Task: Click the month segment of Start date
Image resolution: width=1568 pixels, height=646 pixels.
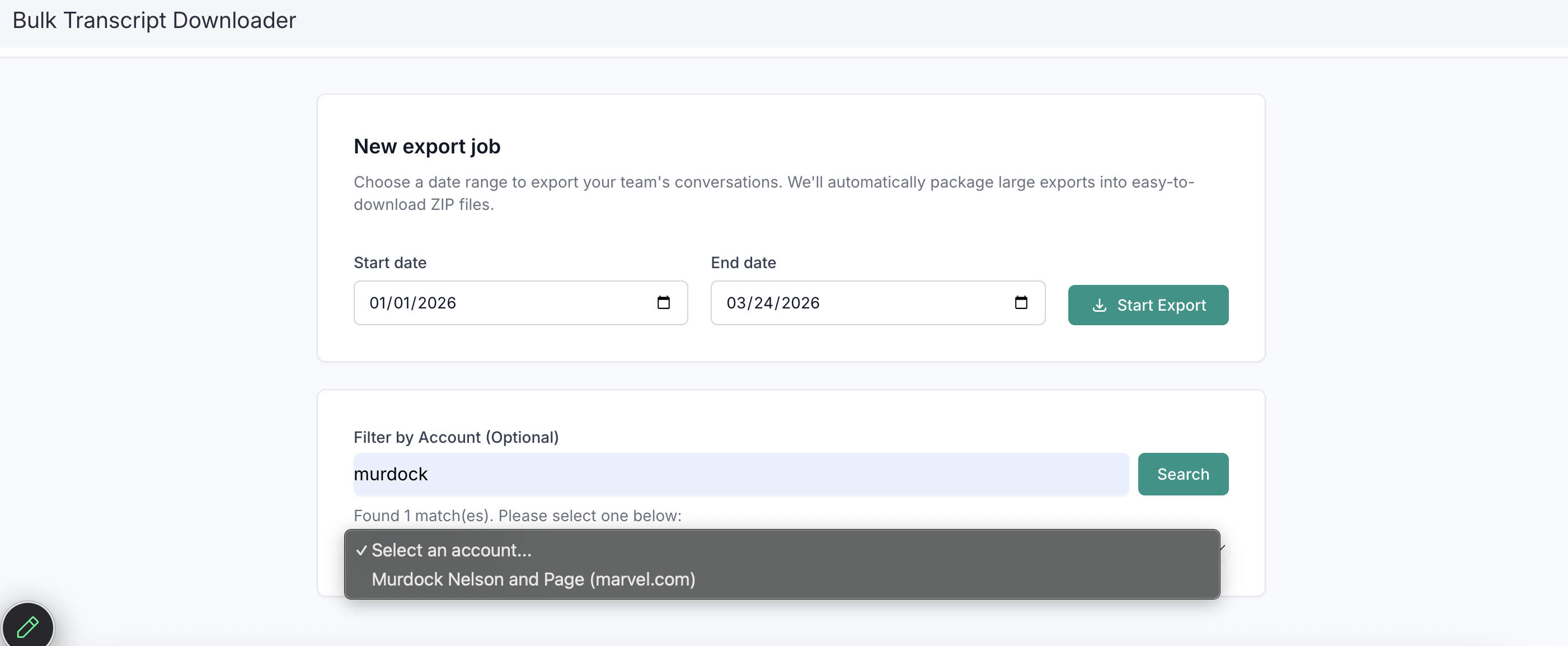Action: pos(377,303)
